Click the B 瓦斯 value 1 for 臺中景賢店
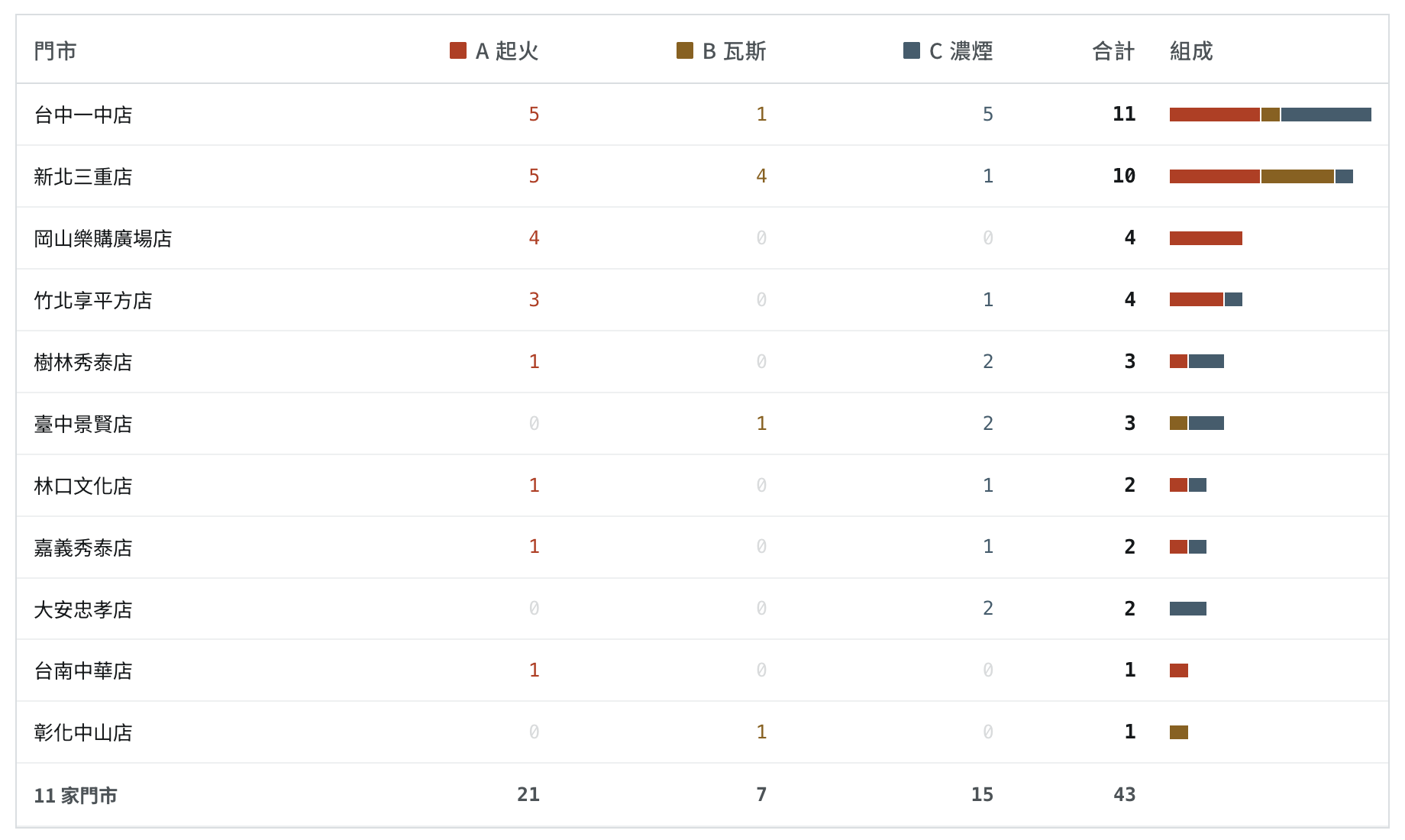The width and height of the screenshot is (1405, 840). point(761,423)
